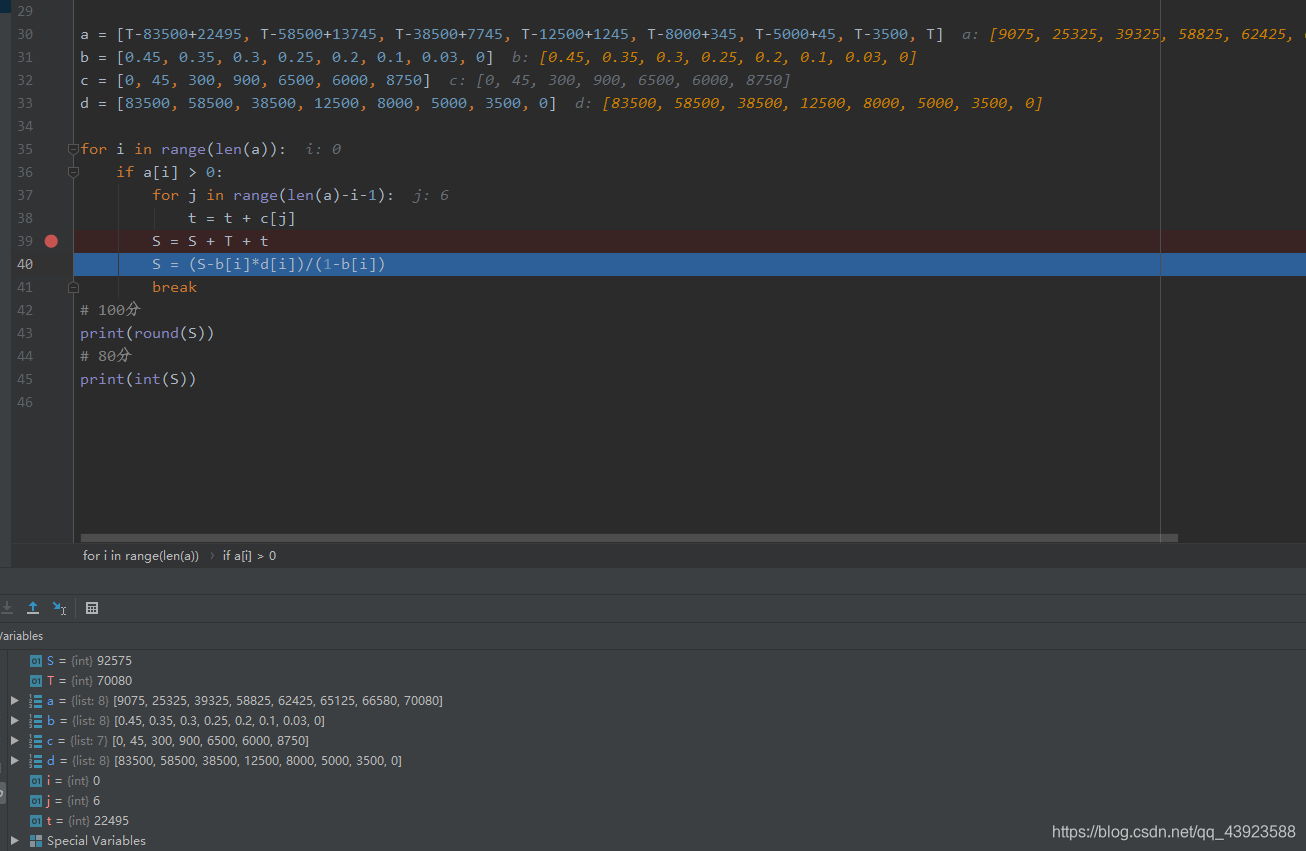Click the list type icon beside variable d
The image size is (1306, 851).
pyautogui.click(x=36, y=761)
